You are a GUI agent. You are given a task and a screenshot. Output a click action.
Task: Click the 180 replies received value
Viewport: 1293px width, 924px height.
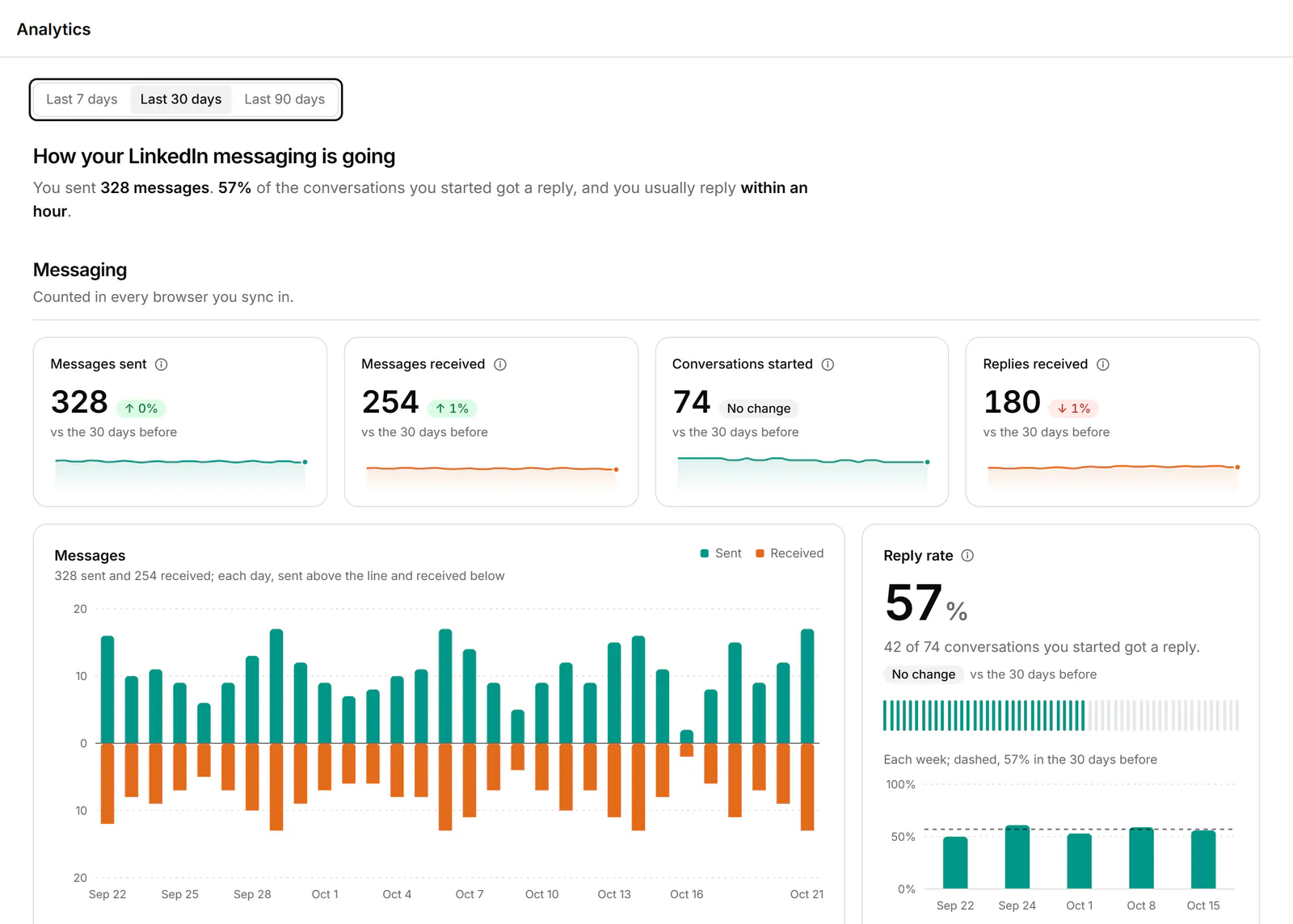point(1012,402)
